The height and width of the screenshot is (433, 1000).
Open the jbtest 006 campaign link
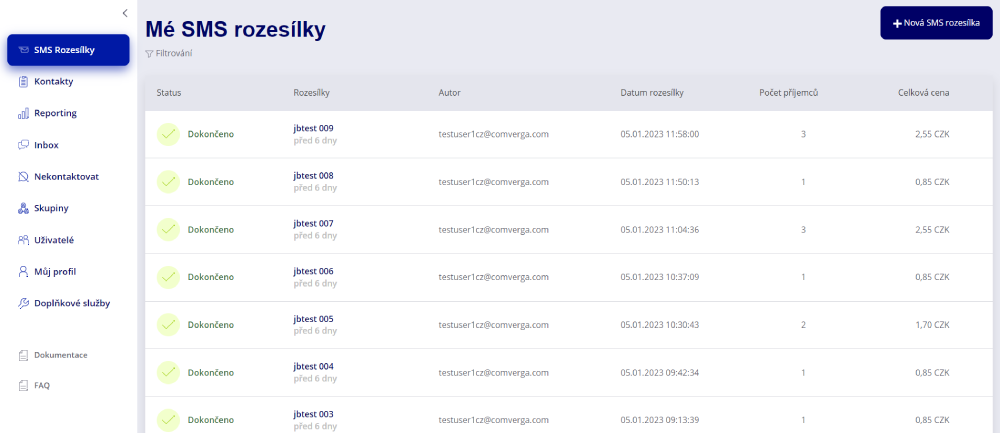(313, 271)
